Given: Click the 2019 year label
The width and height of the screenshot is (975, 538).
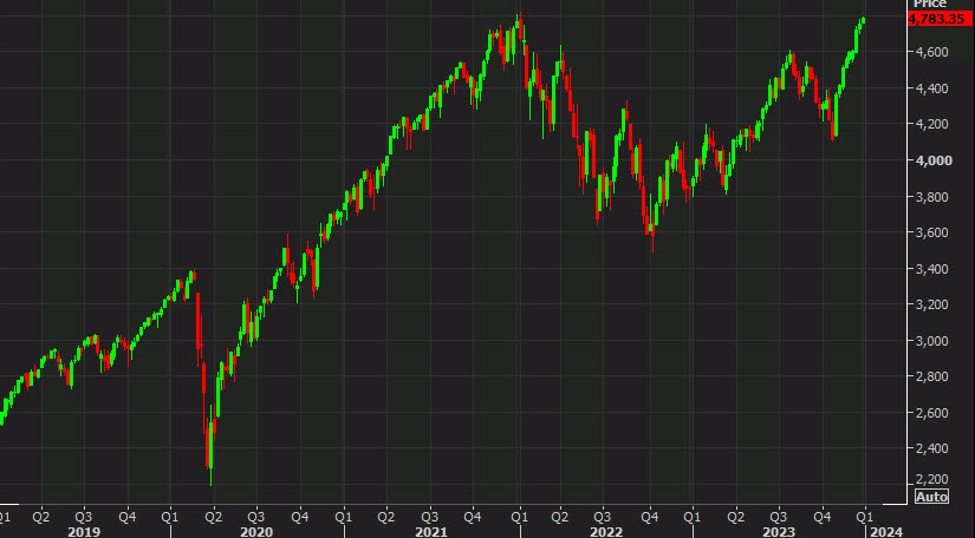Looking at the screenshot, I should [x=84, y=532].
